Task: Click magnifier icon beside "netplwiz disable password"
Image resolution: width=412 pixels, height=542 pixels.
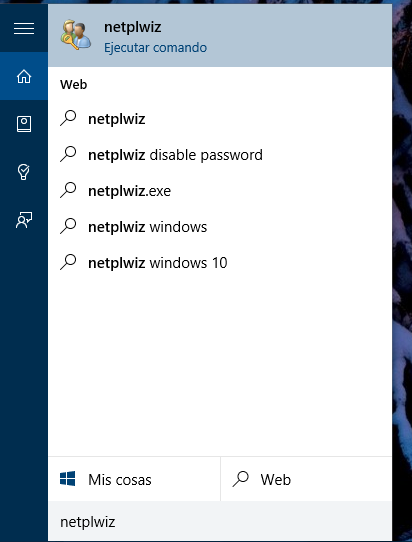Action: (x=68, y=154)
